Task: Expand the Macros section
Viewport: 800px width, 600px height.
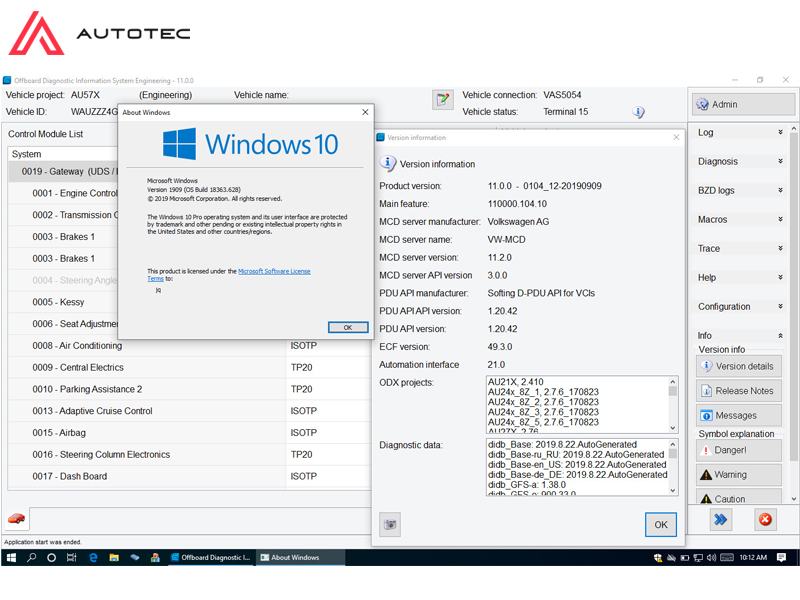Action: [740, 219]
